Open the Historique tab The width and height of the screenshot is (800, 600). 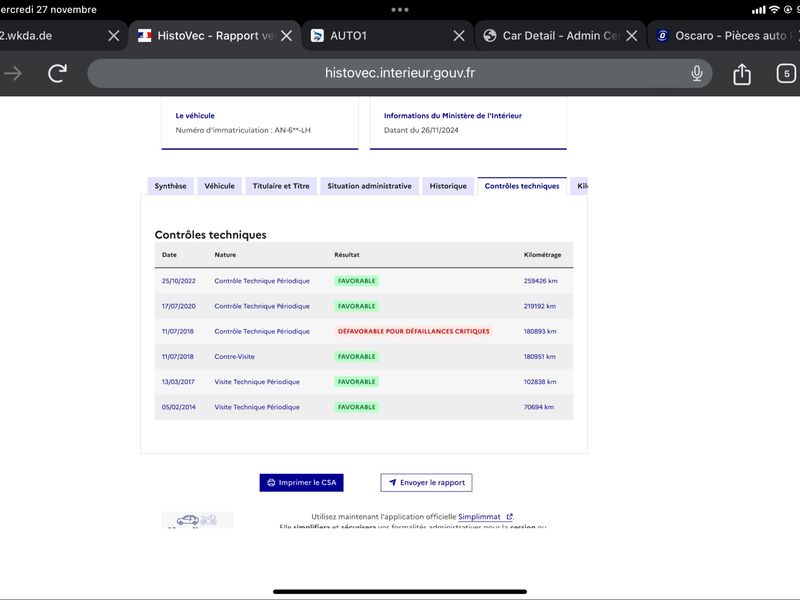[x=448, y=186]
